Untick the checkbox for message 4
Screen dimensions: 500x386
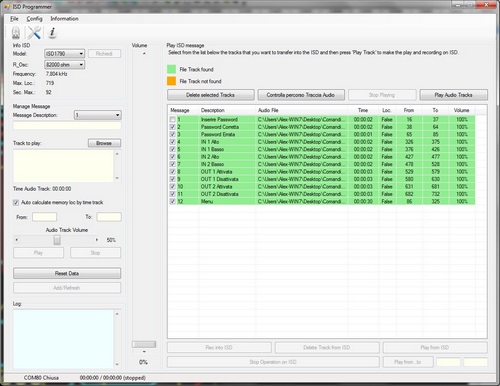pyautogui.click(x=172, y=142)
